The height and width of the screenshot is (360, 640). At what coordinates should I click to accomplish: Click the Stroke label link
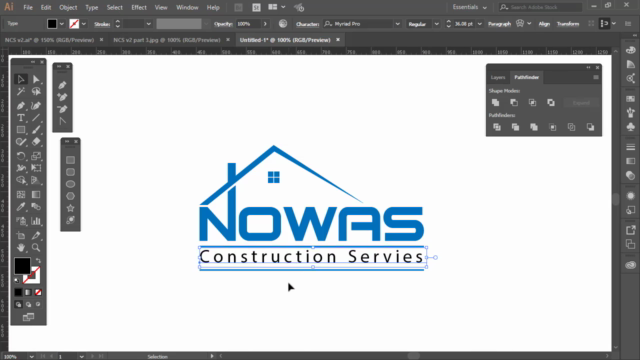coord(102,24)
